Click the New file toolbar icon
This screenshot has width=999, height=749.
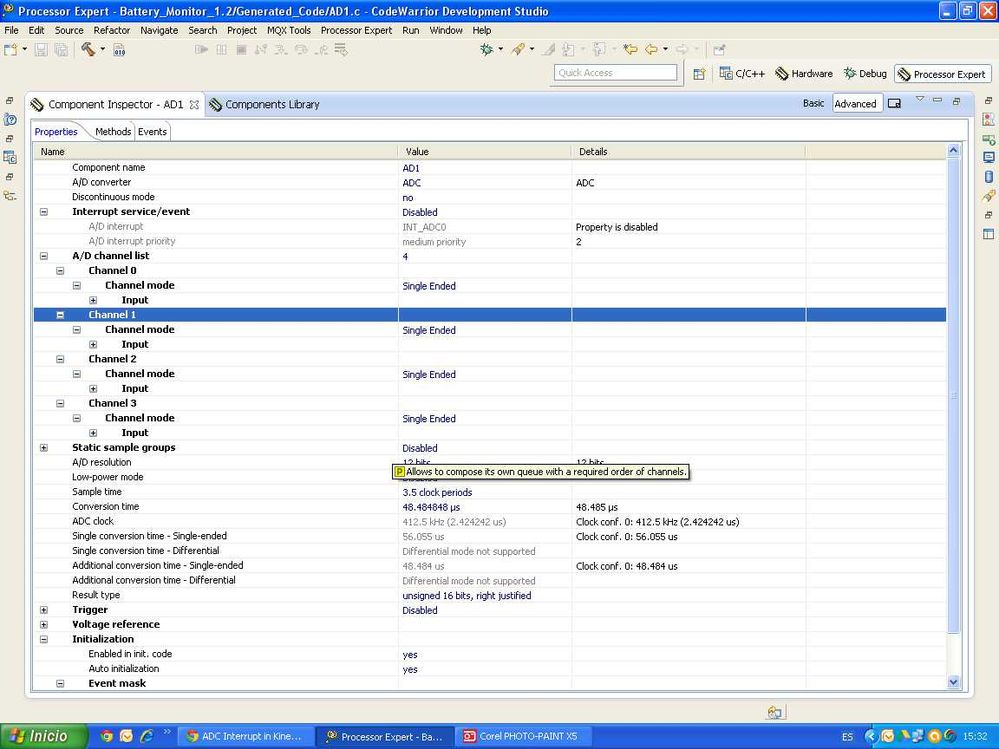click(x=11, y=49)
